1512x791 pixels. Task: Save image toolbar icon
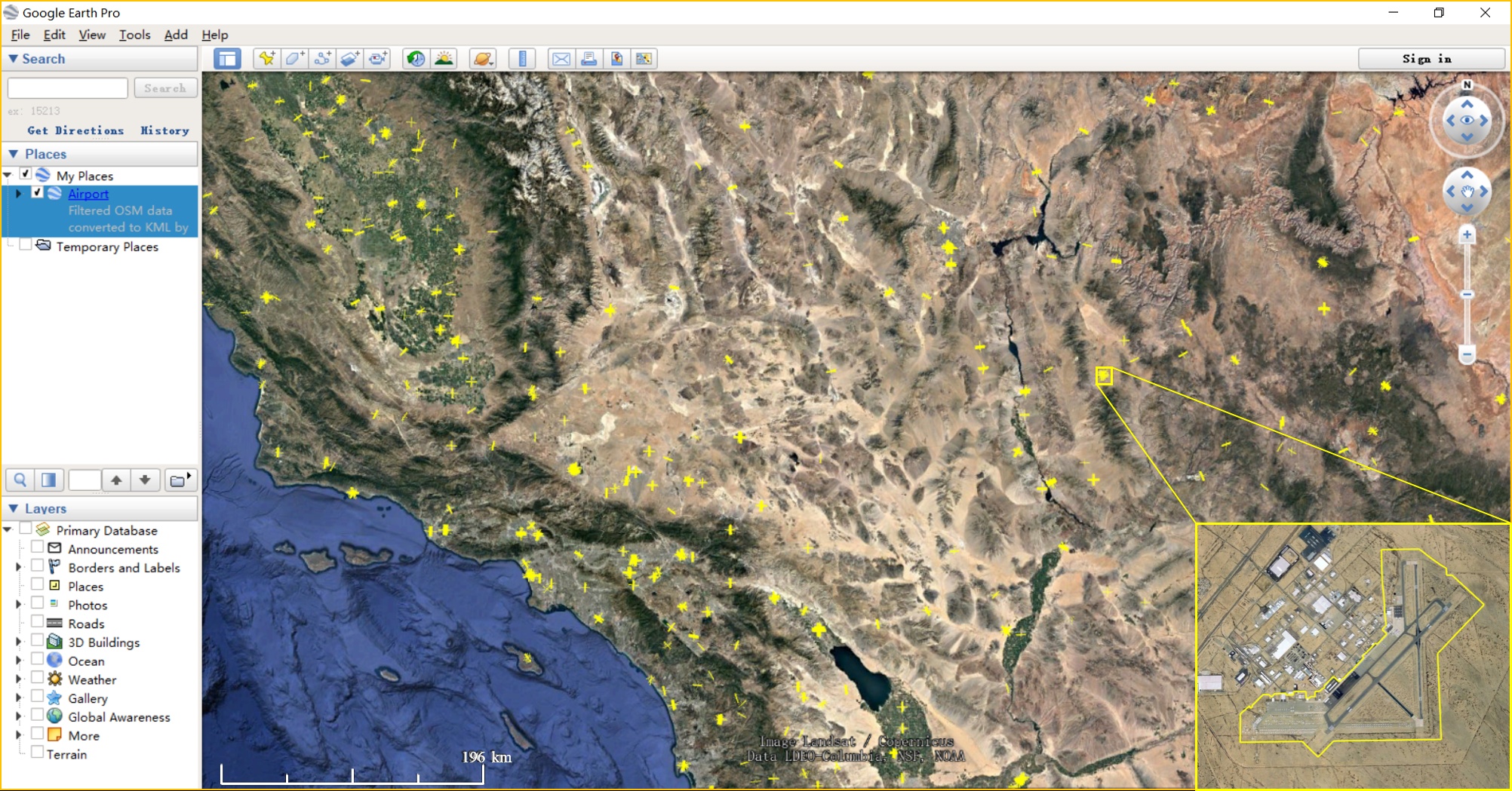tap(616, 59)
